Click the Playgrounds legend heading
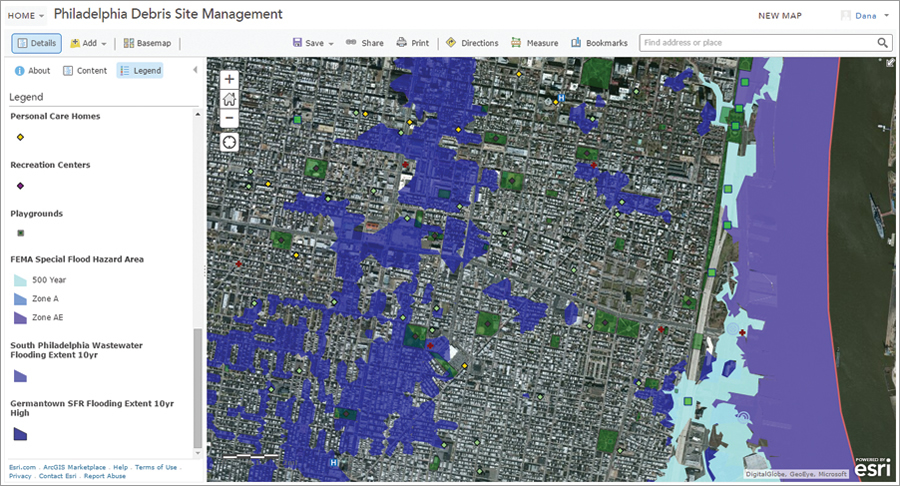Image resolution: width=900 pixels, height=486 pixels. pyautogui.click(x=37, y=213)
